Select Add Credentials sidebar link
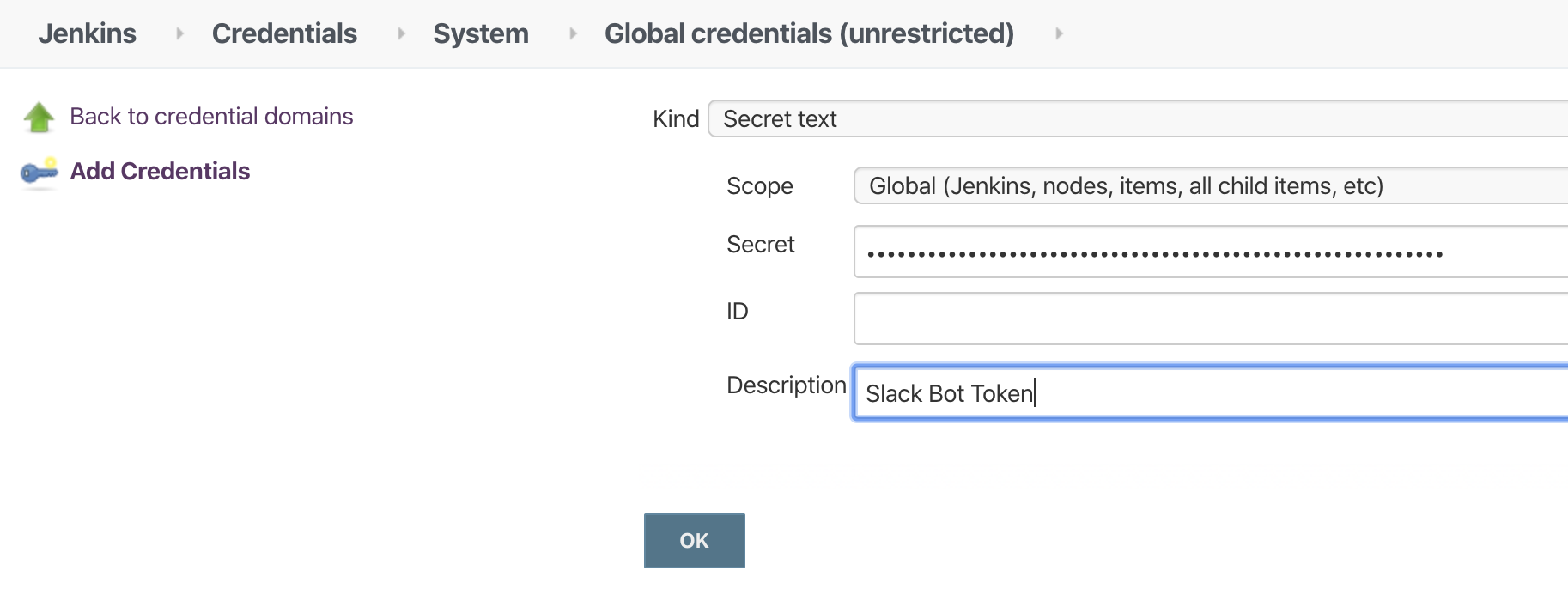The image size is (1568, 601). [x=160, y=172]
